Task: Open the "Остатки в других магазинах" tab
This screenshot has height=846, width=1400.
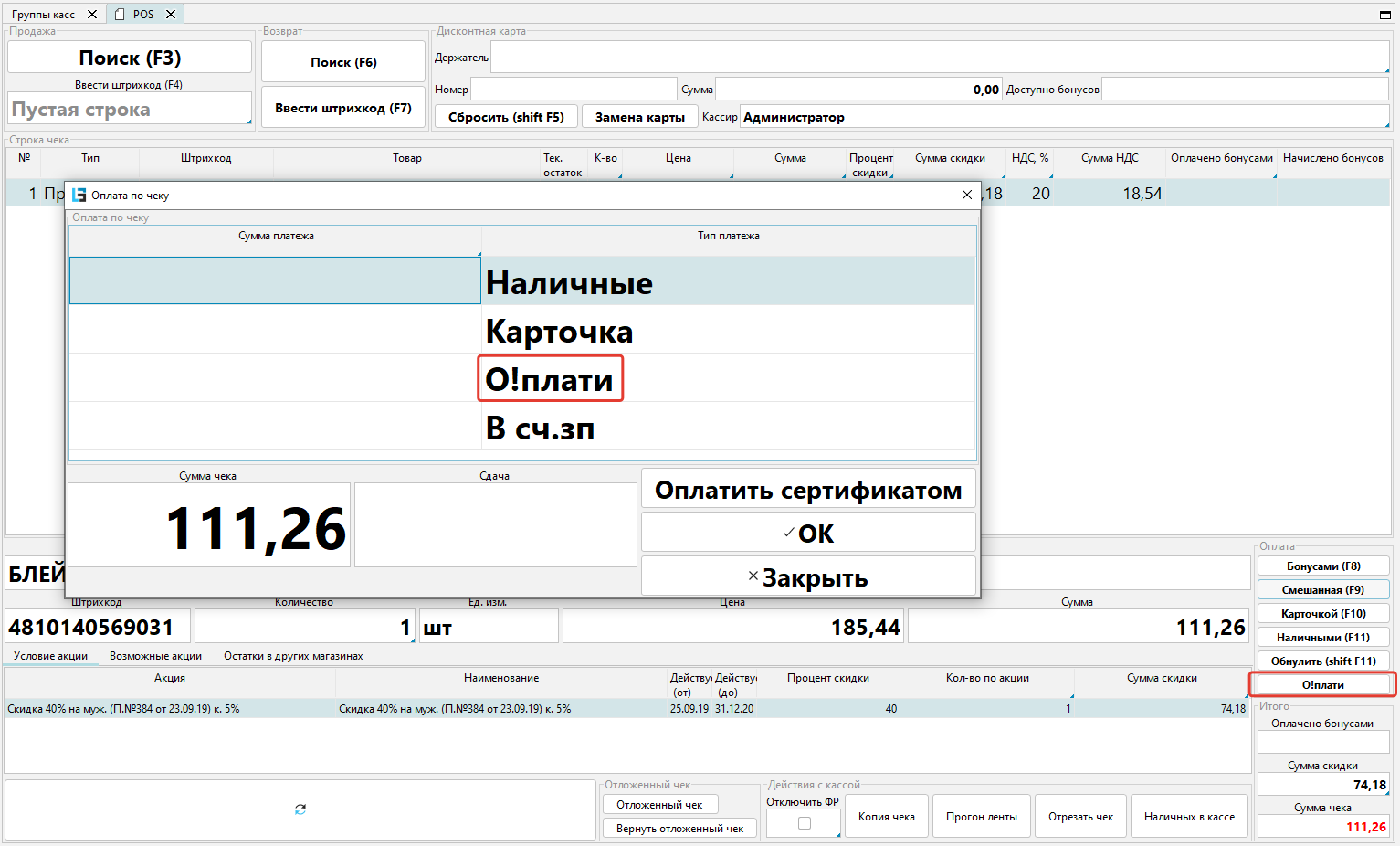Action: click(293, 656)
